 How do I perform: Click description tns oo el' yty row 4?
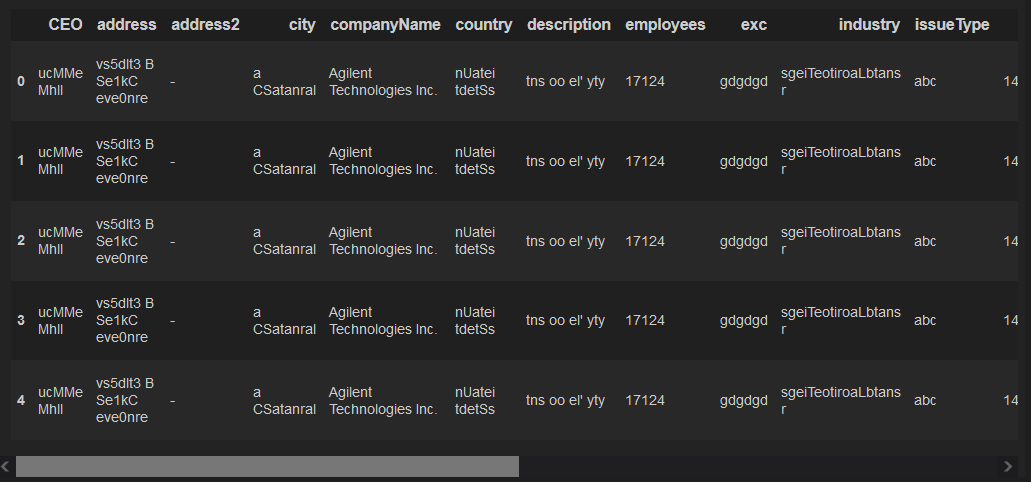pos(565,401)
